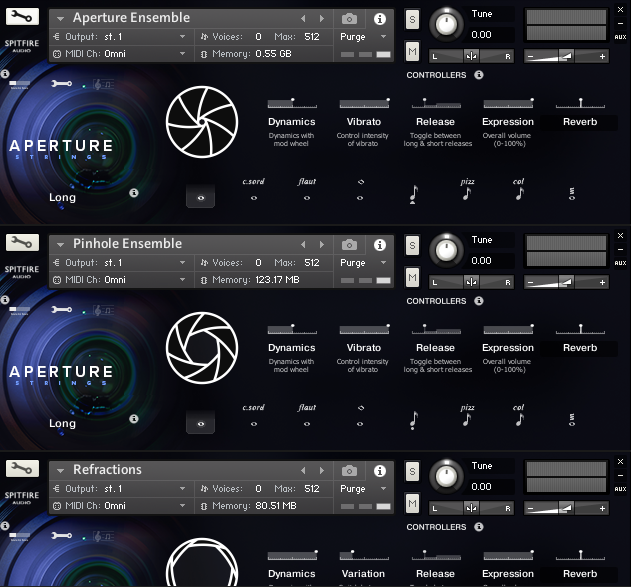Open Long articulation info in Pinhole Ensemble
The image size is (631, 587).
point(134,419)
